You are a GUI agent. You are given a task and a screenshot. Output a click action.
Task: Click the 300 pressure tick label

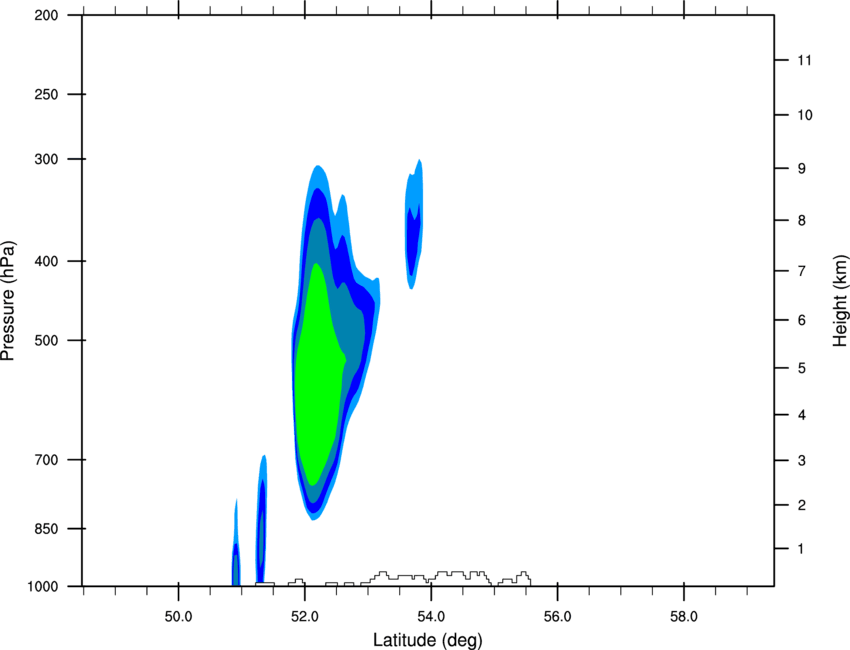tap(46, 159)
